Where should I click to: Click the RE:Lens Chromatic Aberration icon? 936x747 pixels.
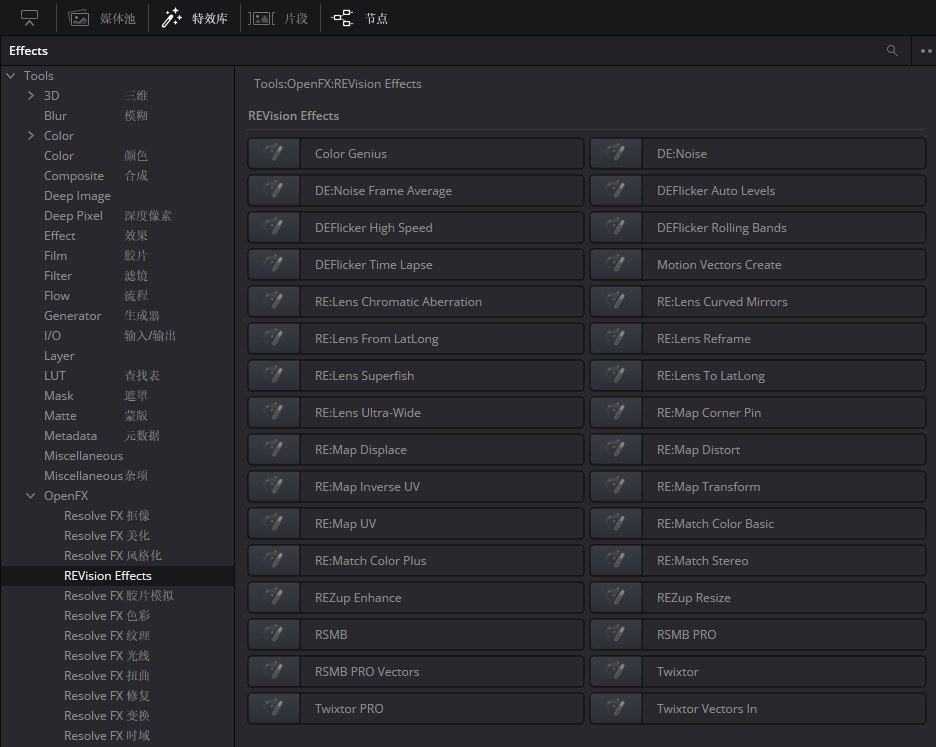(274, 302)
